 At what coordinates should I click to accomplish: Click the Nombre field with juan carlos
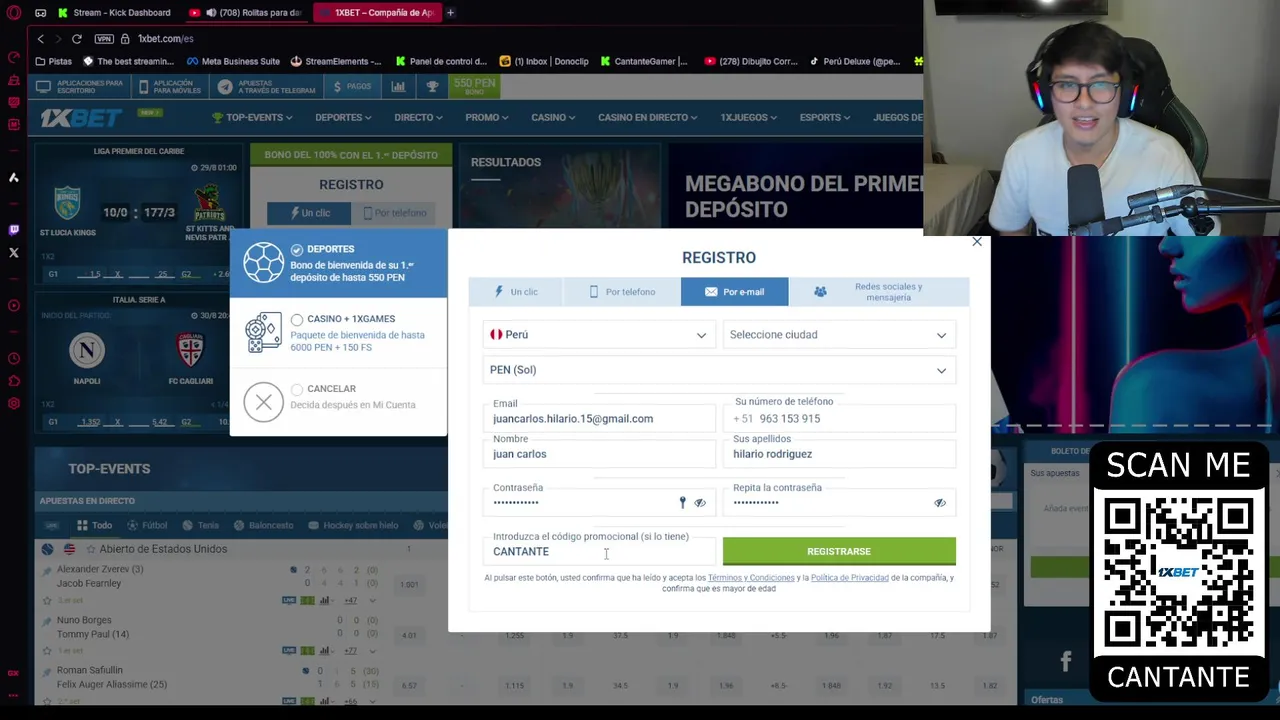[x=599, y=454]
